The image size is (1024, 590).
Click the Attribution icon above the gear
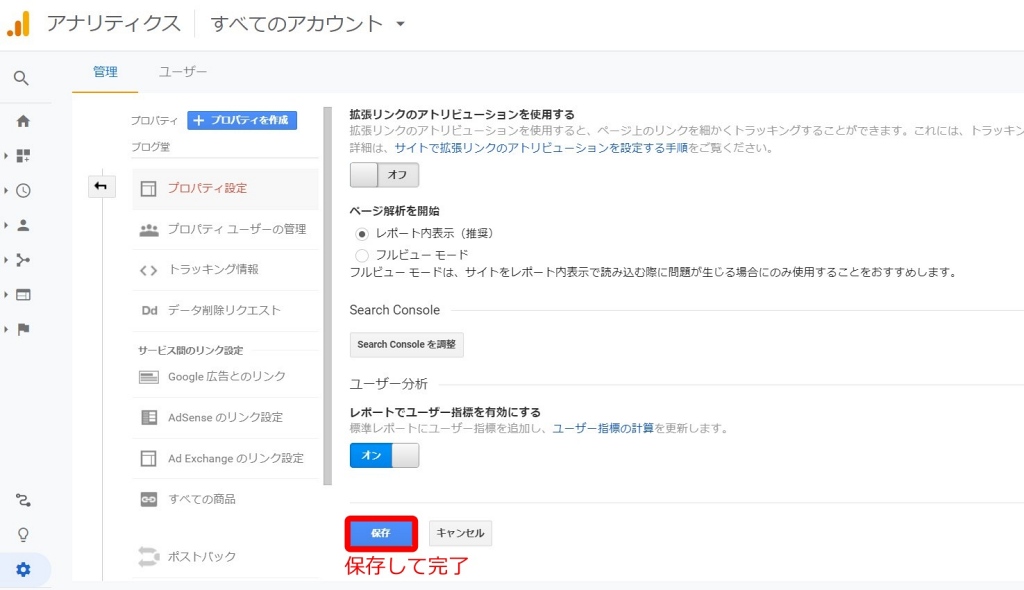pos(22,500)
